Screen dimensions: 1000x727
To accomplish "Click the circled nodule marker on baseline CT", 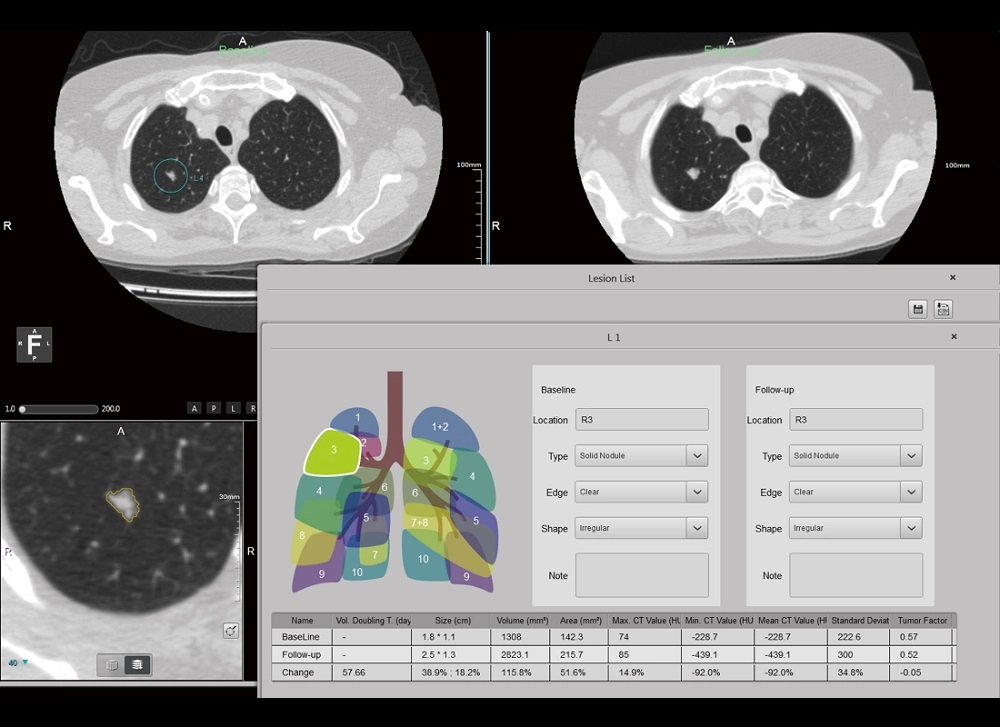I will coord(171,176).
